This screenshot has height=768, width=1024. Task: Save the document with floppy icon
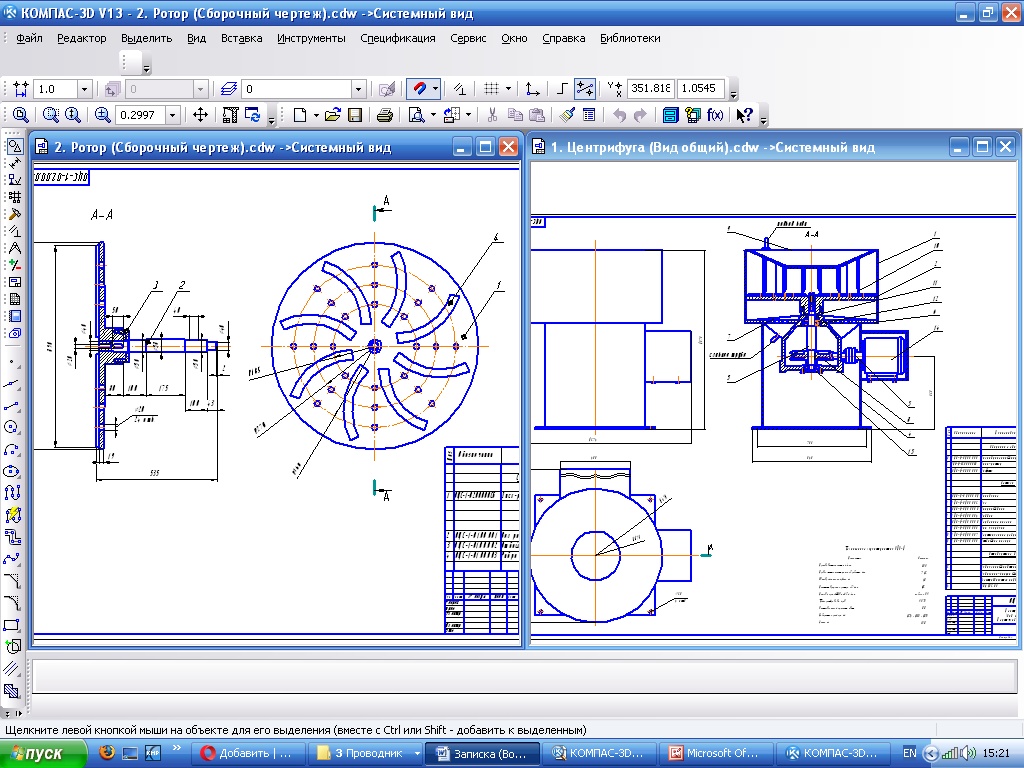tap(355, 115)
